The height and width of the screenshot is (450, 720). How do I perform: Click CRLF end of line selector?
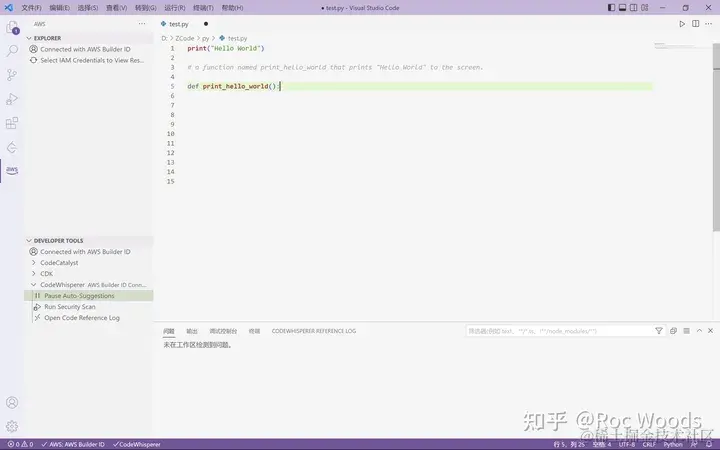coord(649,444)
